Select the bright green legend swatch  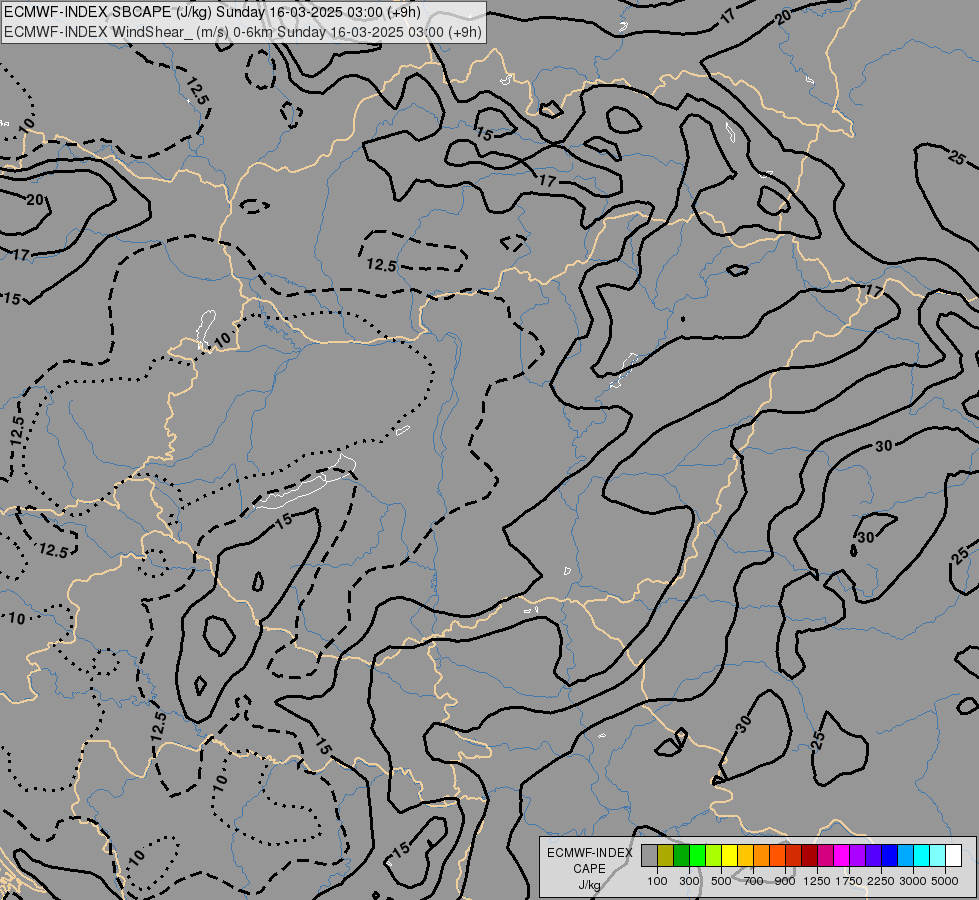[x=697, y=855]
